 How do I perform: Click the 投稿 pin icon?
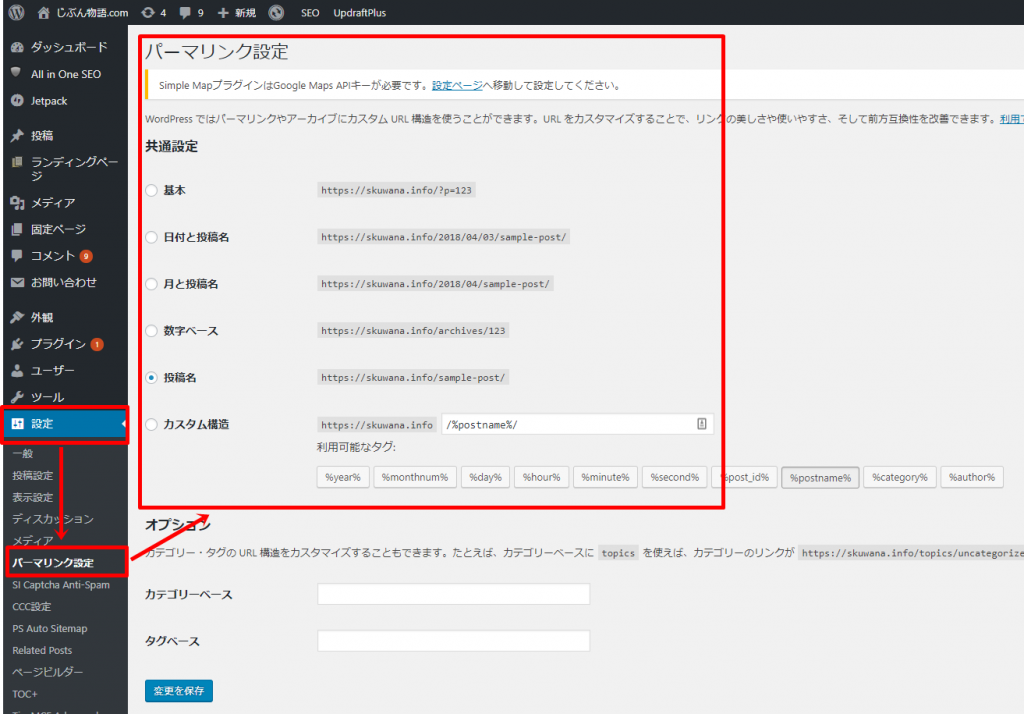pyautogui.click(x=18, y=135)
